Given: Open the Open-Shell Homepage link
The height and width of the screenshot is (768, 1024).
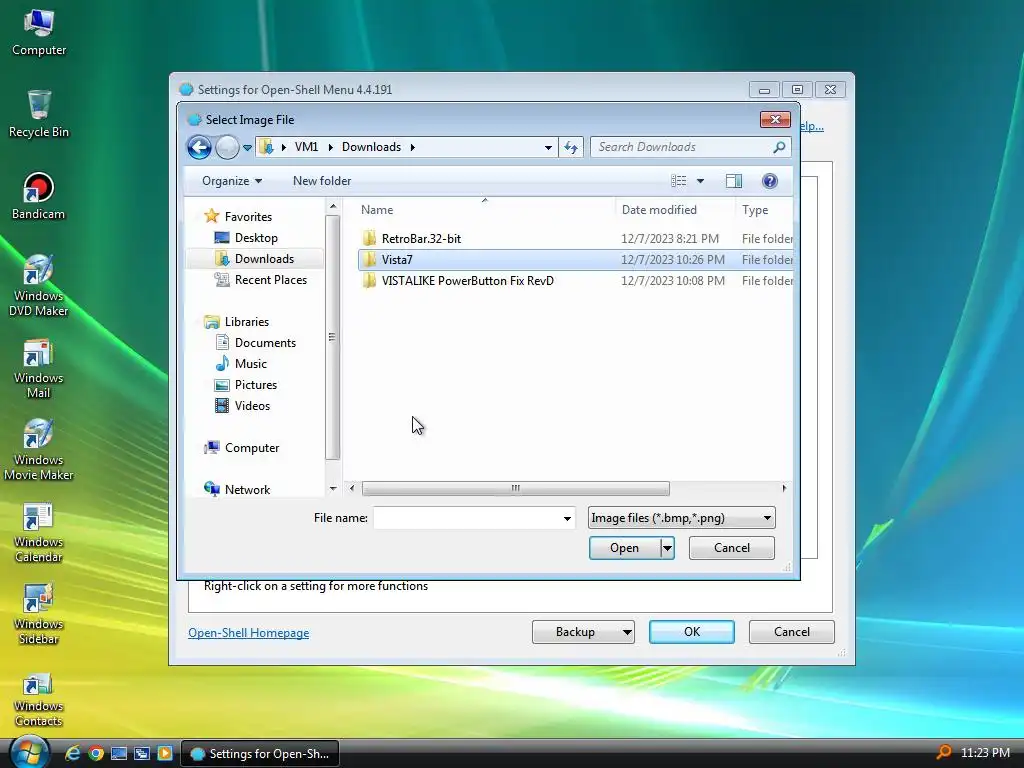Looking at the screenshot, I should (249, 633).
